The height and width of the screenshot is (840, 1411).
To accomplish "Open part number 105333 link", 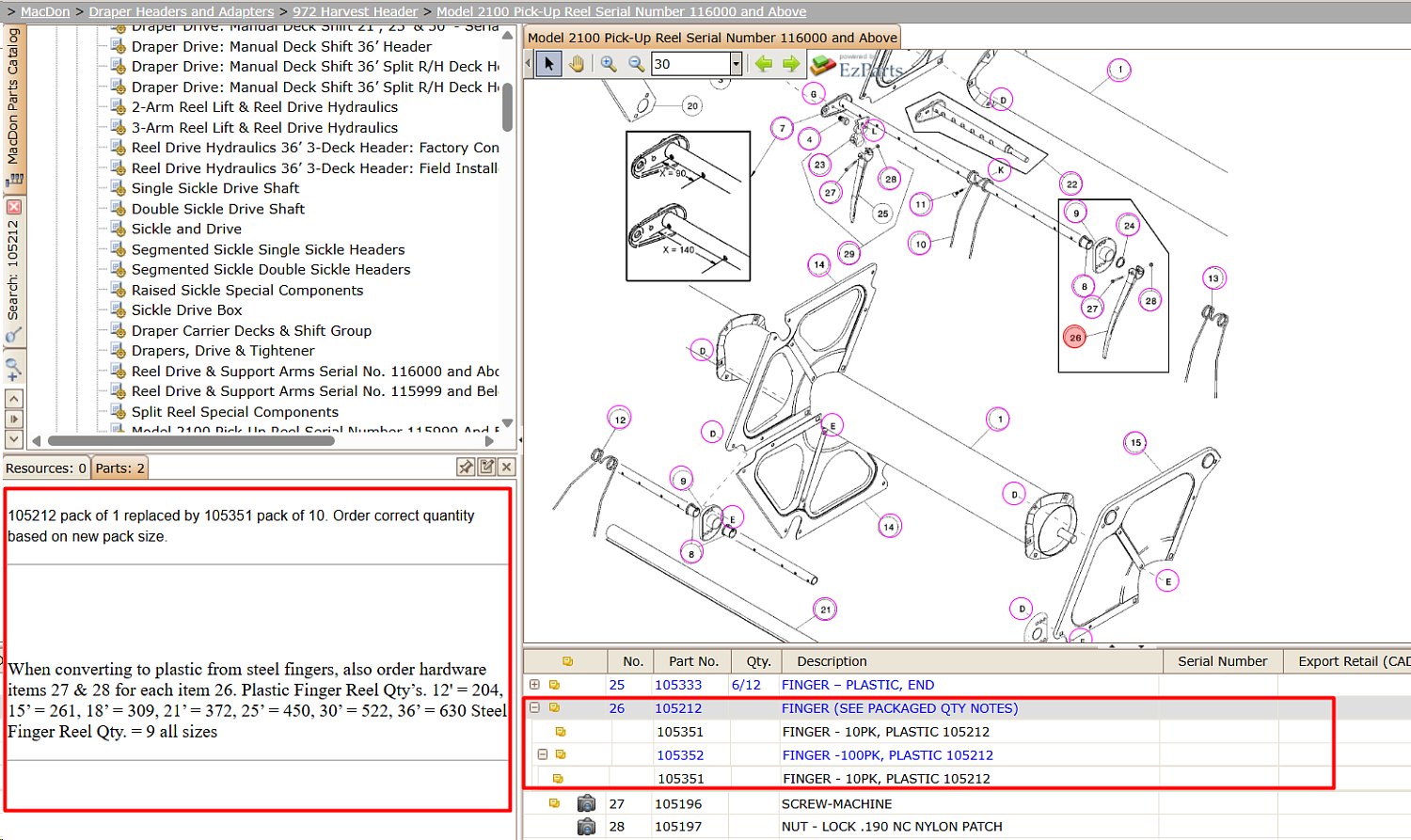I will 678,685.
